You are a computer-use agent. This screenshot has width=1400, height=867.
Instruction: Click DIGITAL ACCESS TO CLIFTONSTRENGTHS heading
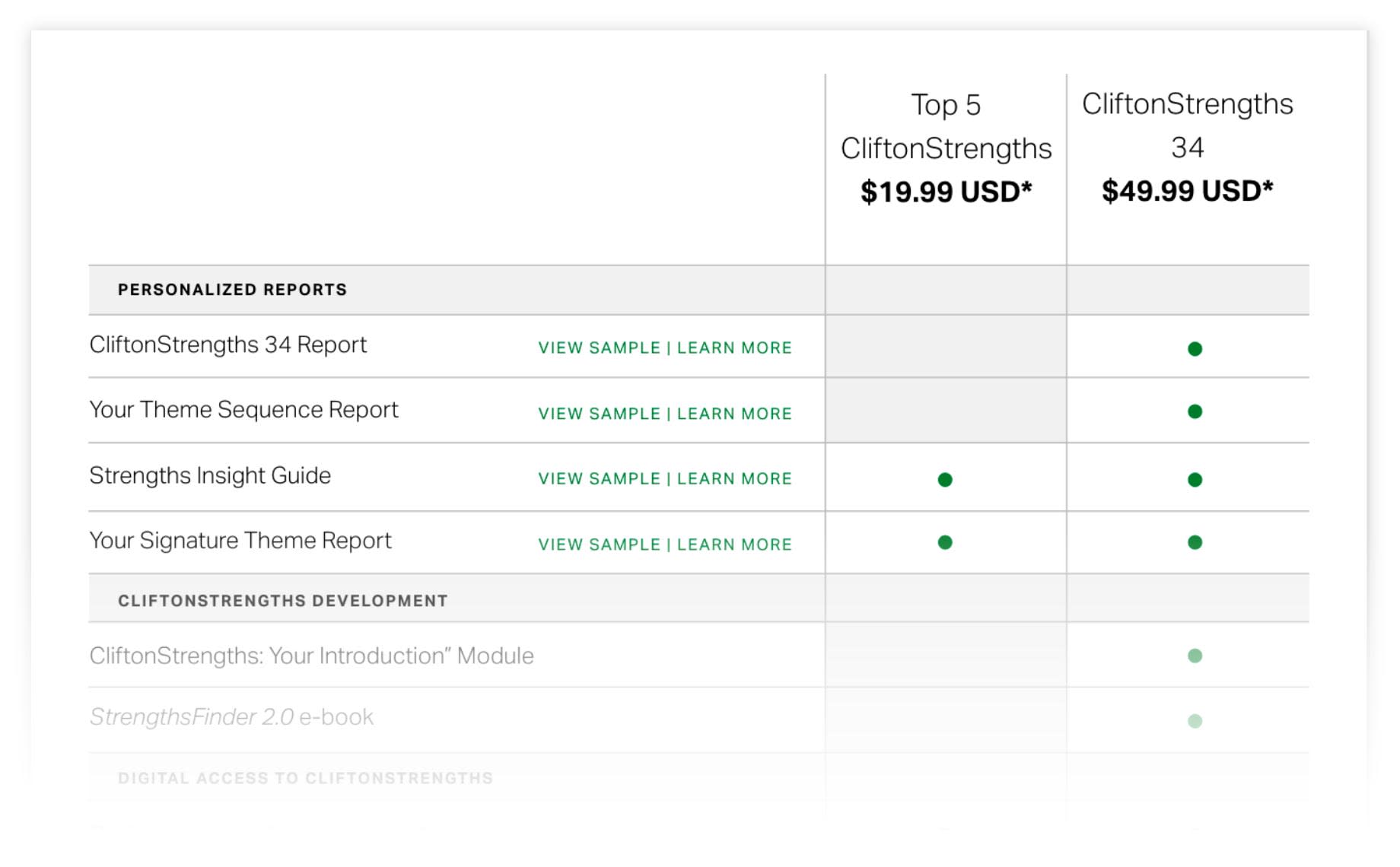[305, 778]
